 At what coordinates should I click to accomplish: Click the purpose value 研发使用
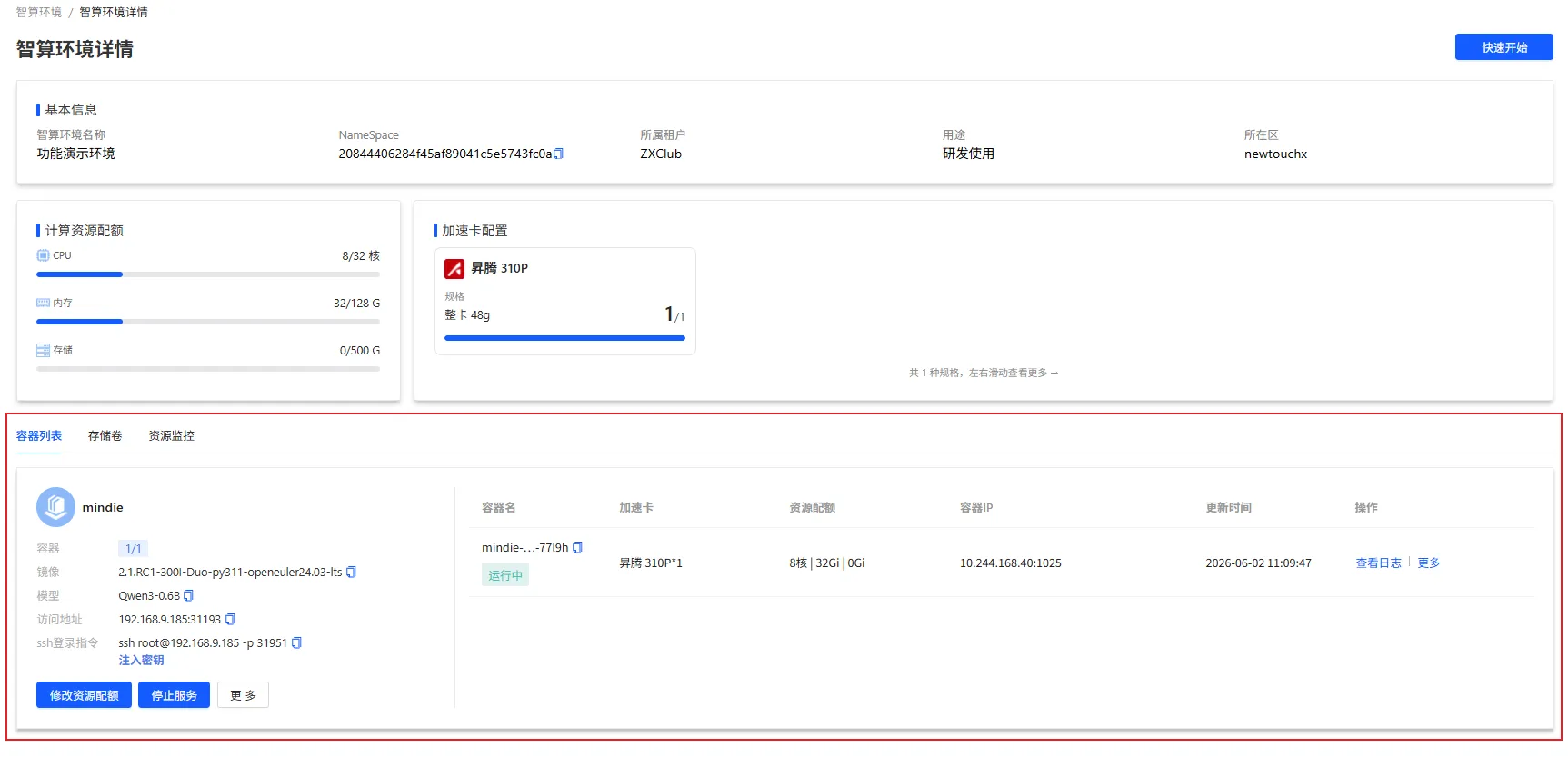(x=968, y=154)
